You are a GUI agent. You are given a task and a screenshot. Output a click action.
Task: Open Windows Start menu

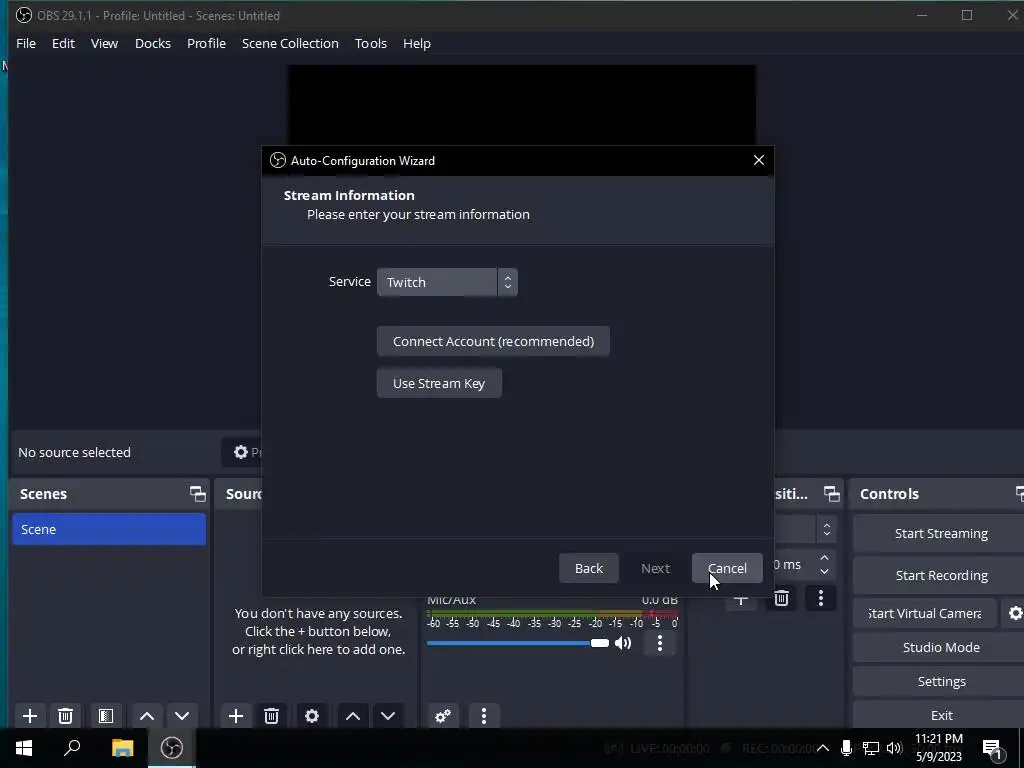click(24, 748)
